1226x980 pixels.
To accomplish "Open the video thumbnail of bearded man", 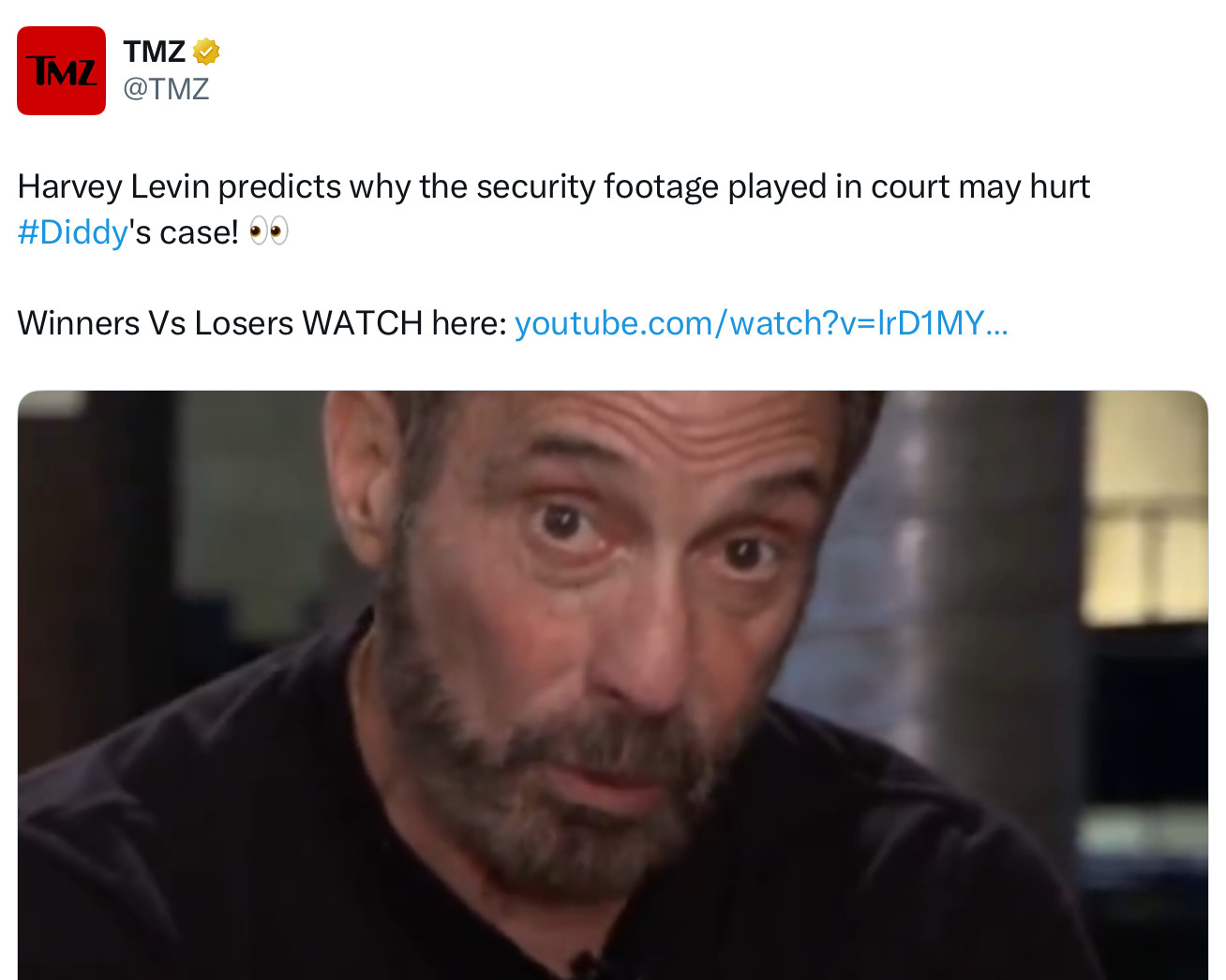I will tap(612, 685).
